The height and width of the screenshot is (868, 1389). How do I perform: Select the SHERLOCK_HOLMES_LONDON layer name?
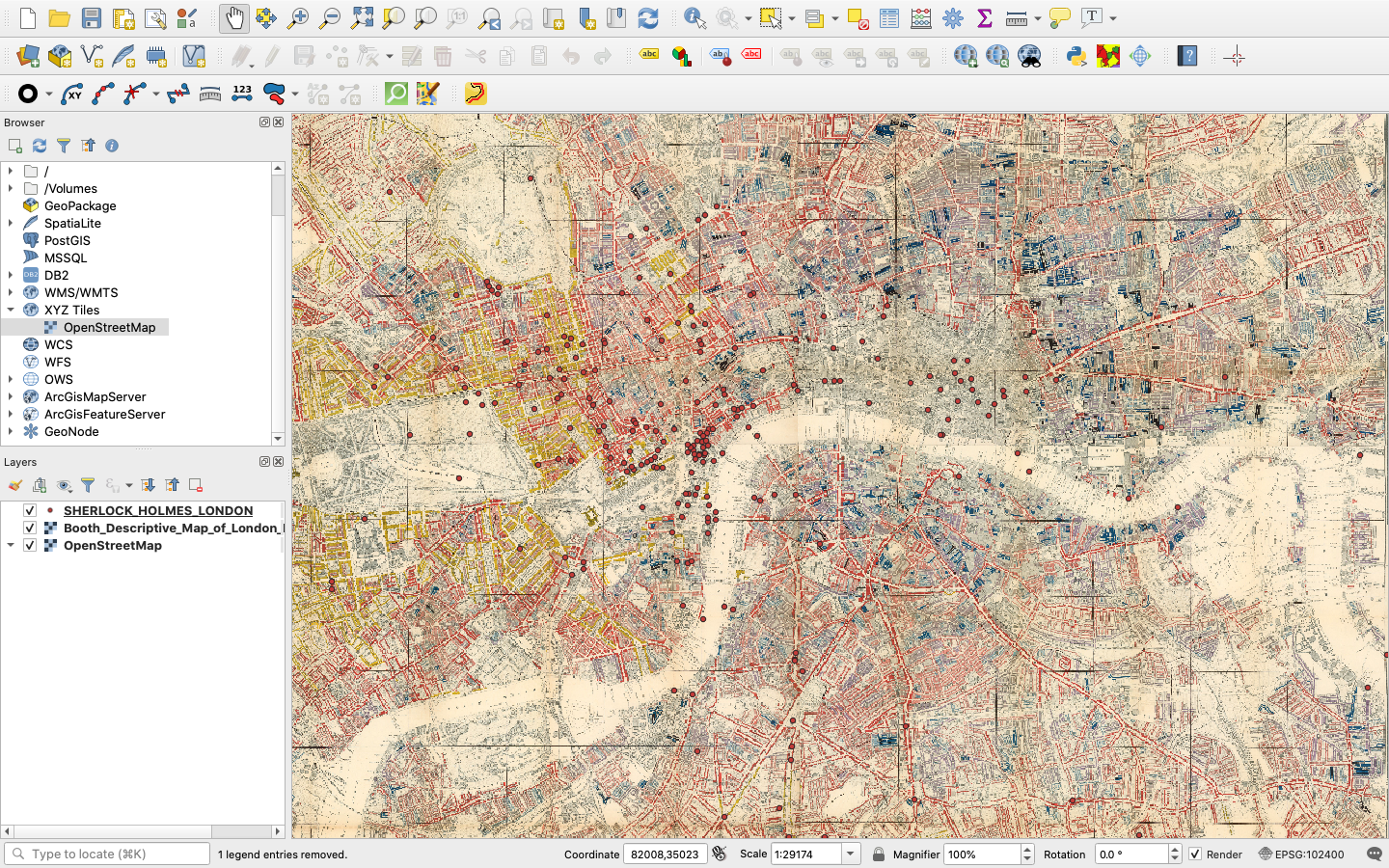(158, 510)
